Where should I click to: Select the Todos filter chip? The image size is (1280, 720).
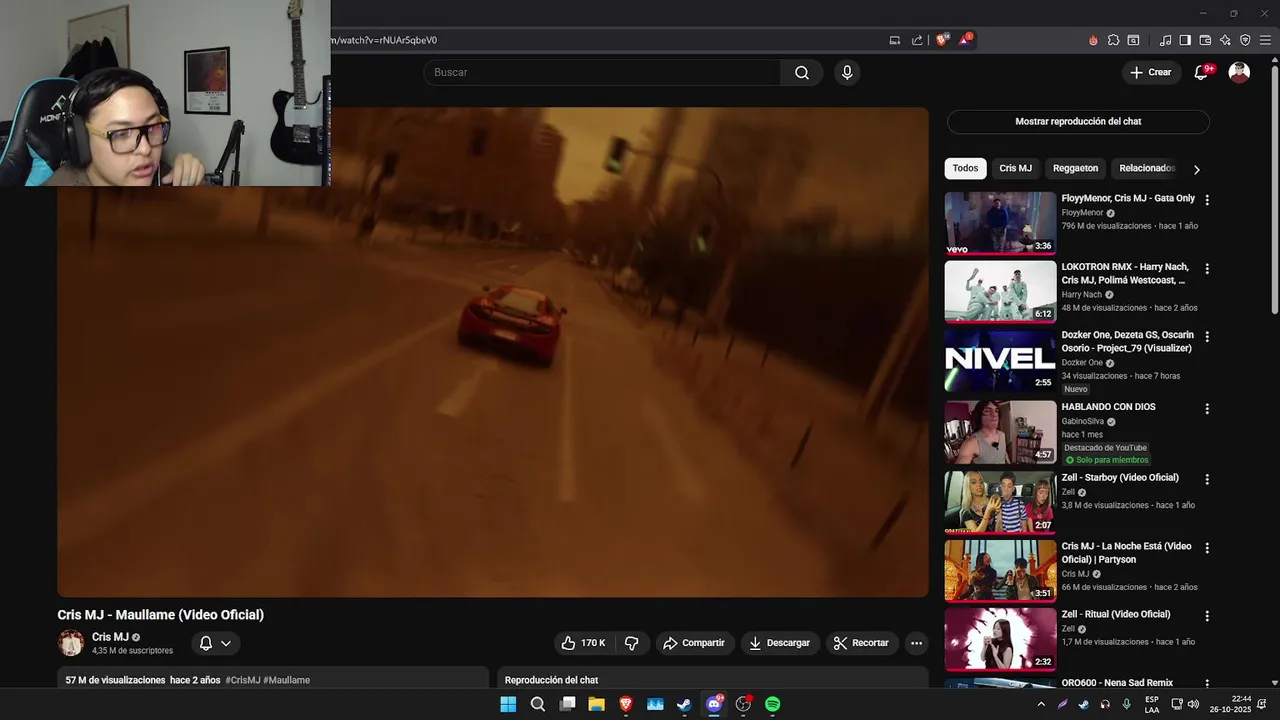click(965, 168)
